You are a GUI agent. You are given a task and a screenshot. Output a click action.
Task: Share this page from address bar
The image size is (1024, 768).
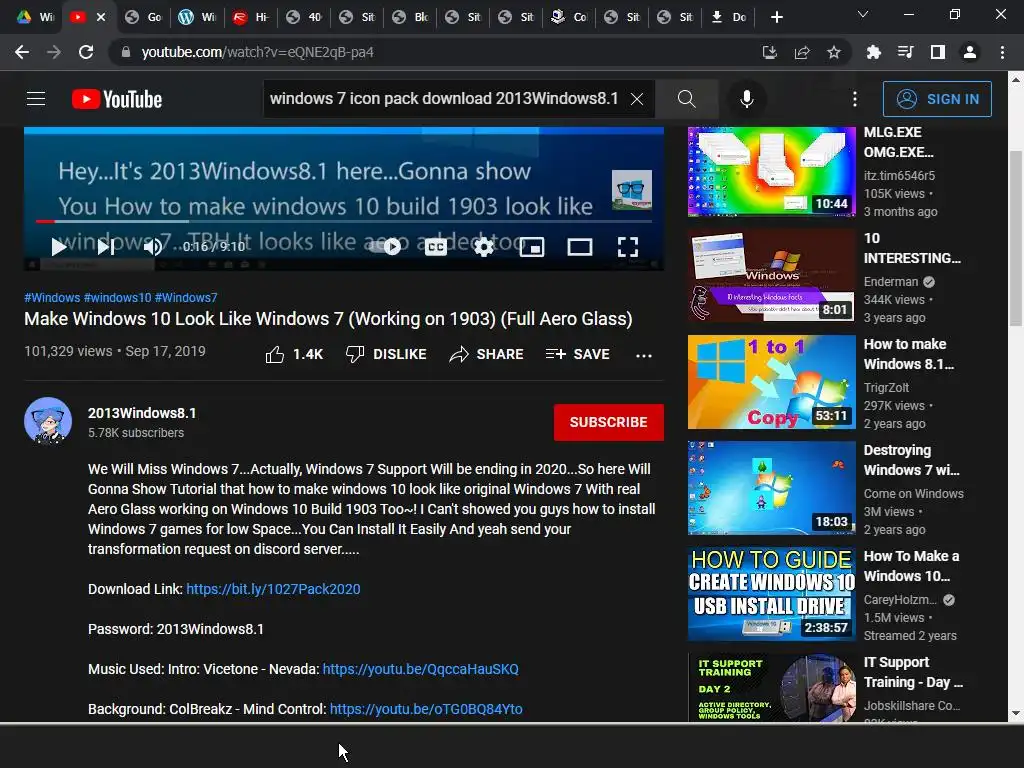(x=802, y=52)
